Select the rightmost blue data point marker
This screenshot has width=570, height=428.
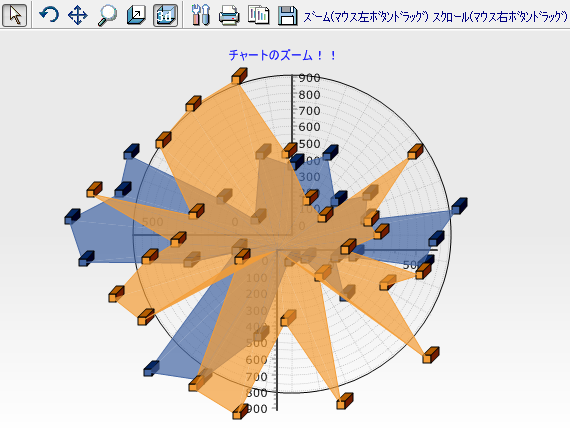pyautogui.click(x=459, y=206)
